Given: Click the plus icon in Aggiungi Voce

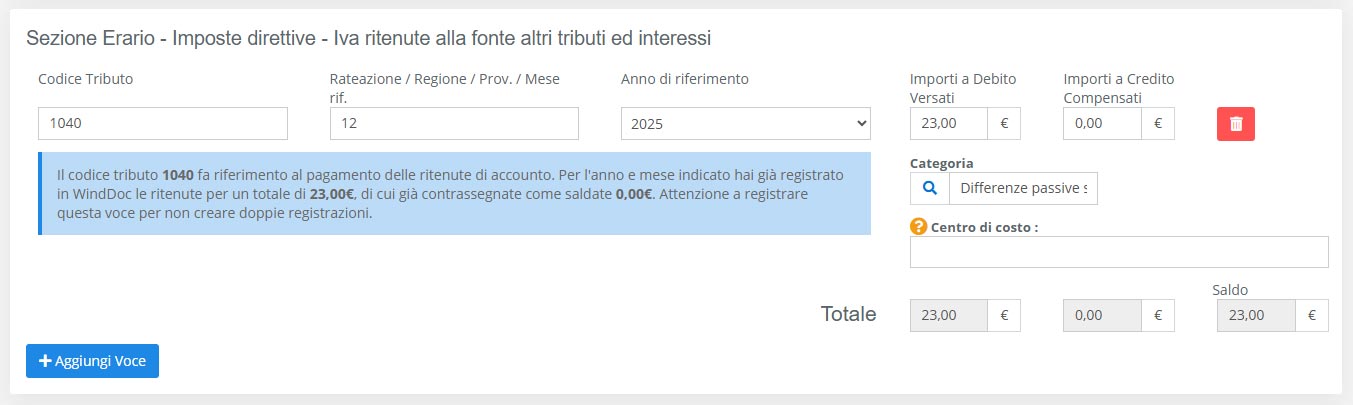Looking at the screenshot, I should pyautogui.click(x=45, y=361).
